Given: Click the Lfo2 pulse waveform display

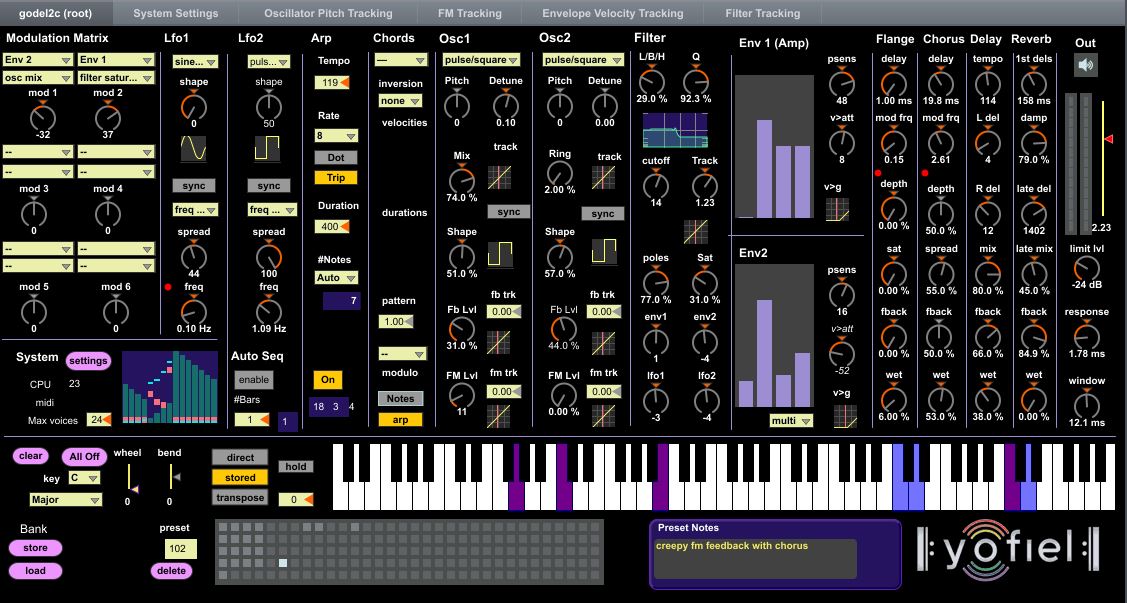Looking at the screenshot, I should click(x=268, y=149).
